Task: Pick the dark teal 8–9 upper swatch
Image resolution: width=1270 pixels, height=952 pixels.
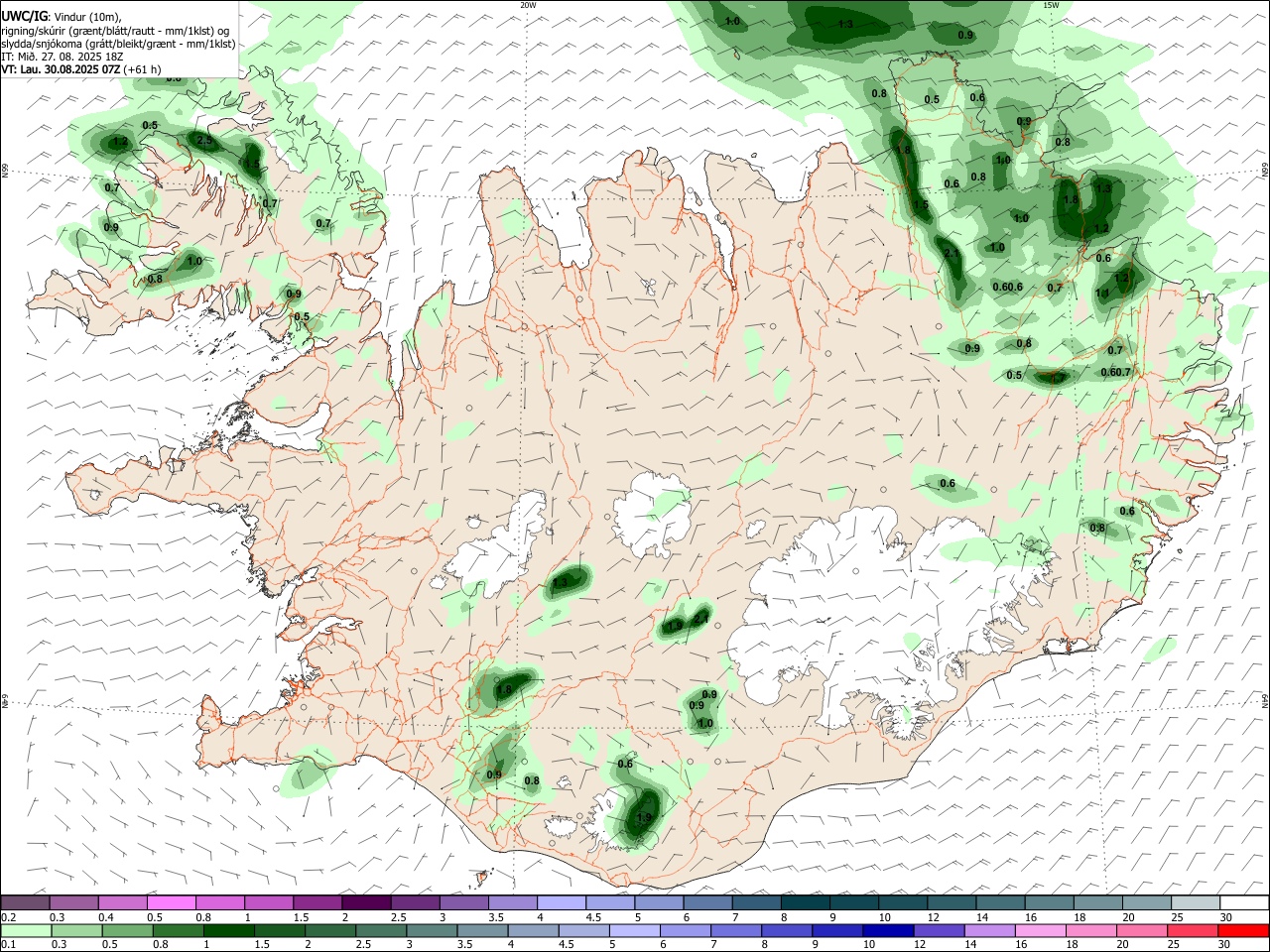Action: point(805,902)
